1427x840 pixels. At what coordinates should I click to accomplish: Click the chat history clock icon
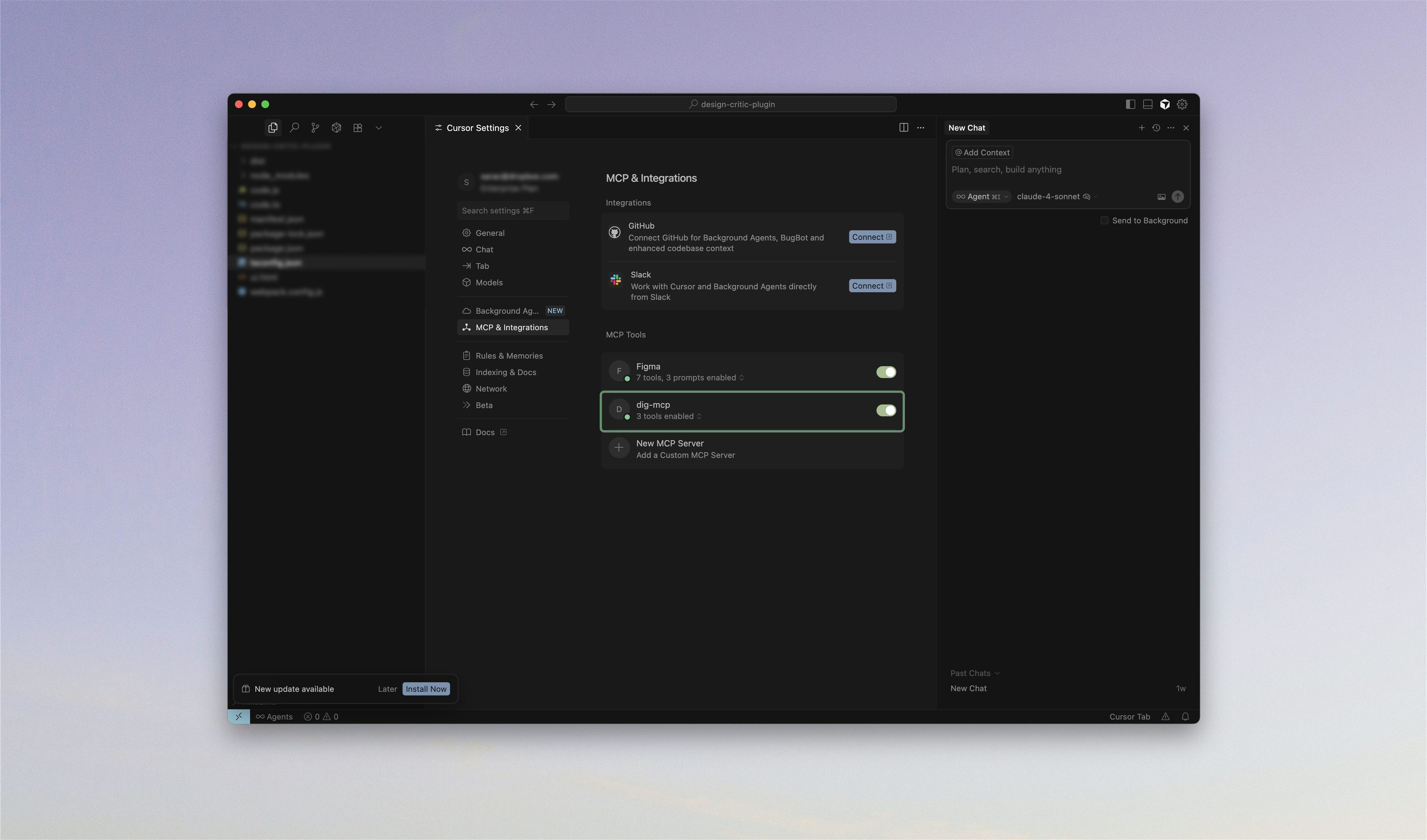1156,128
